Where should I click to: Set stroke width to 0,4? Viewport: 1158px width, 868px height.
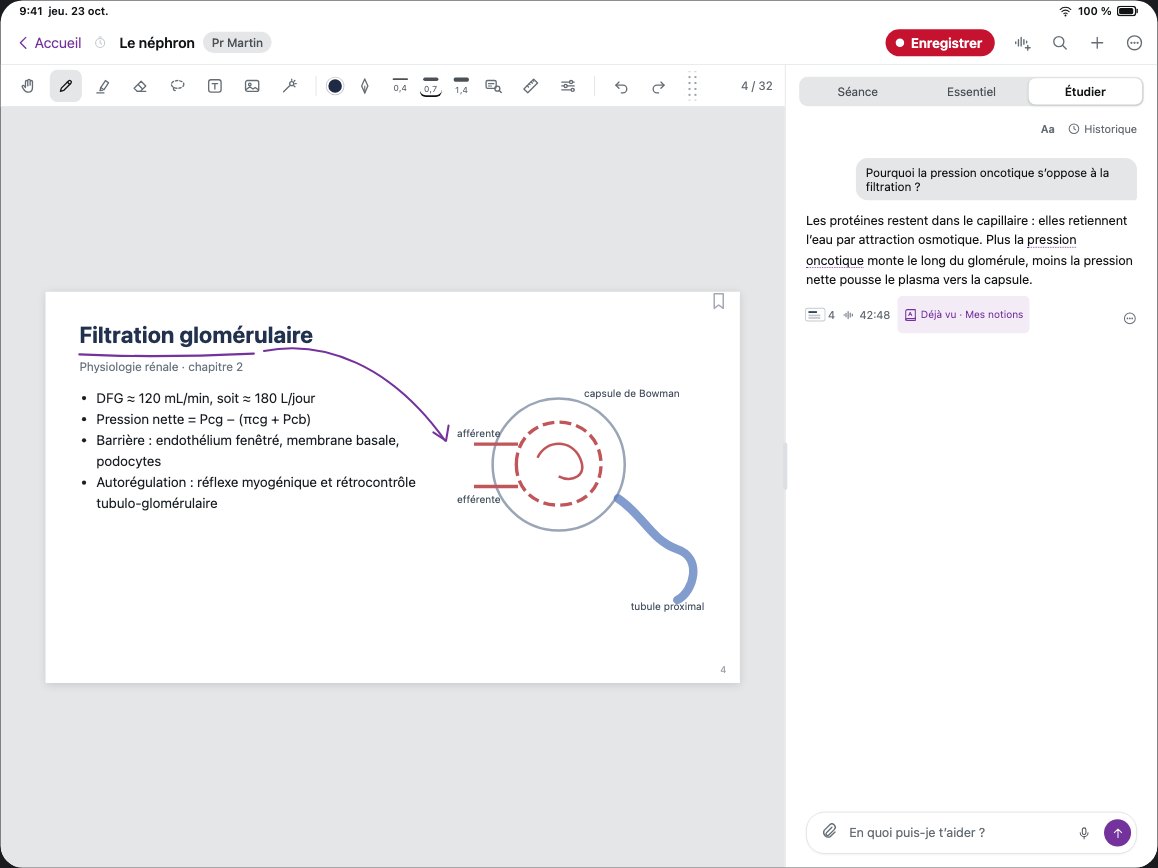400,86
